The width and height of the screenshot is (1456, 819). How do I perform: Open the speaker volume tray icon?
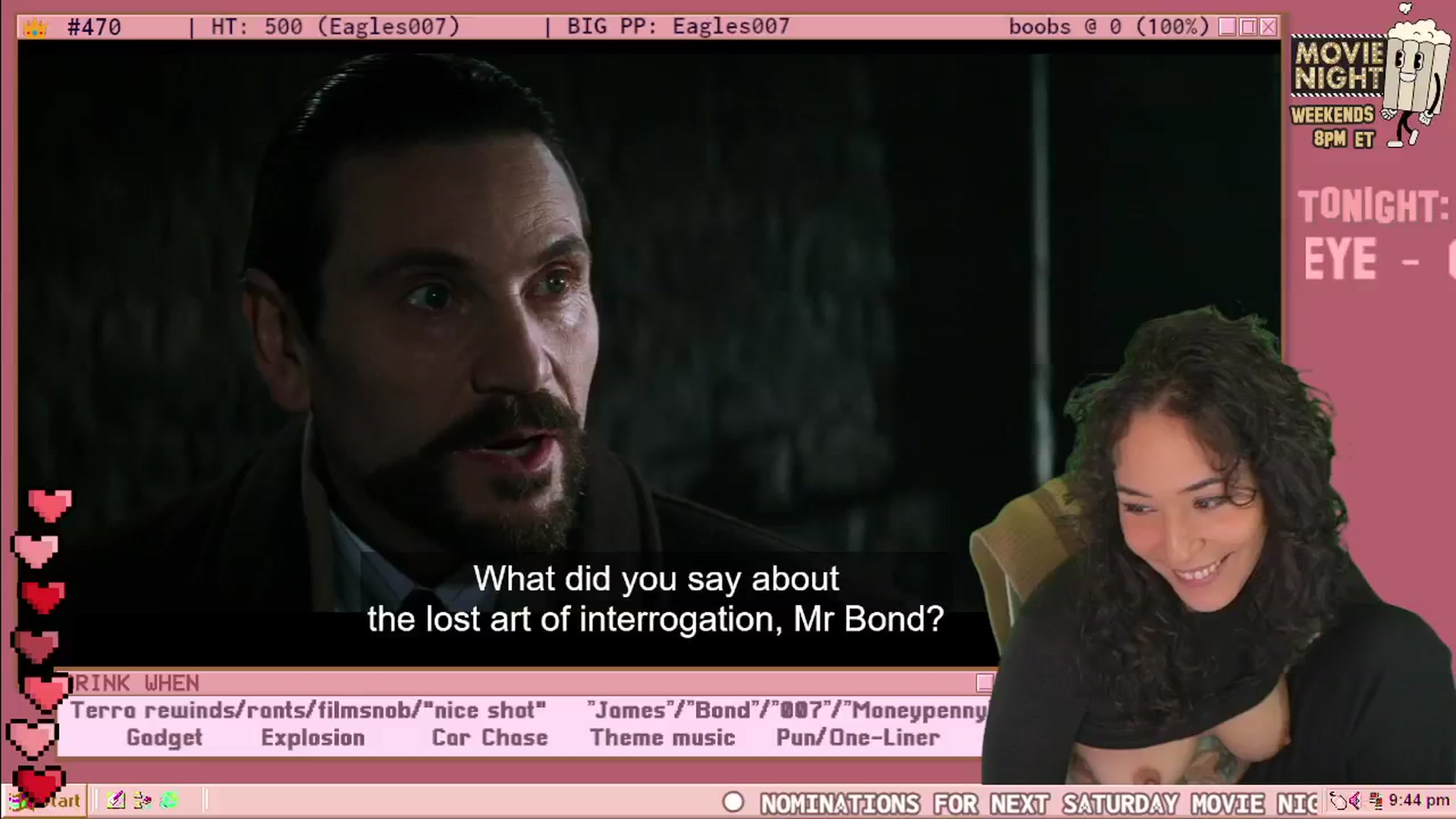1355,801
